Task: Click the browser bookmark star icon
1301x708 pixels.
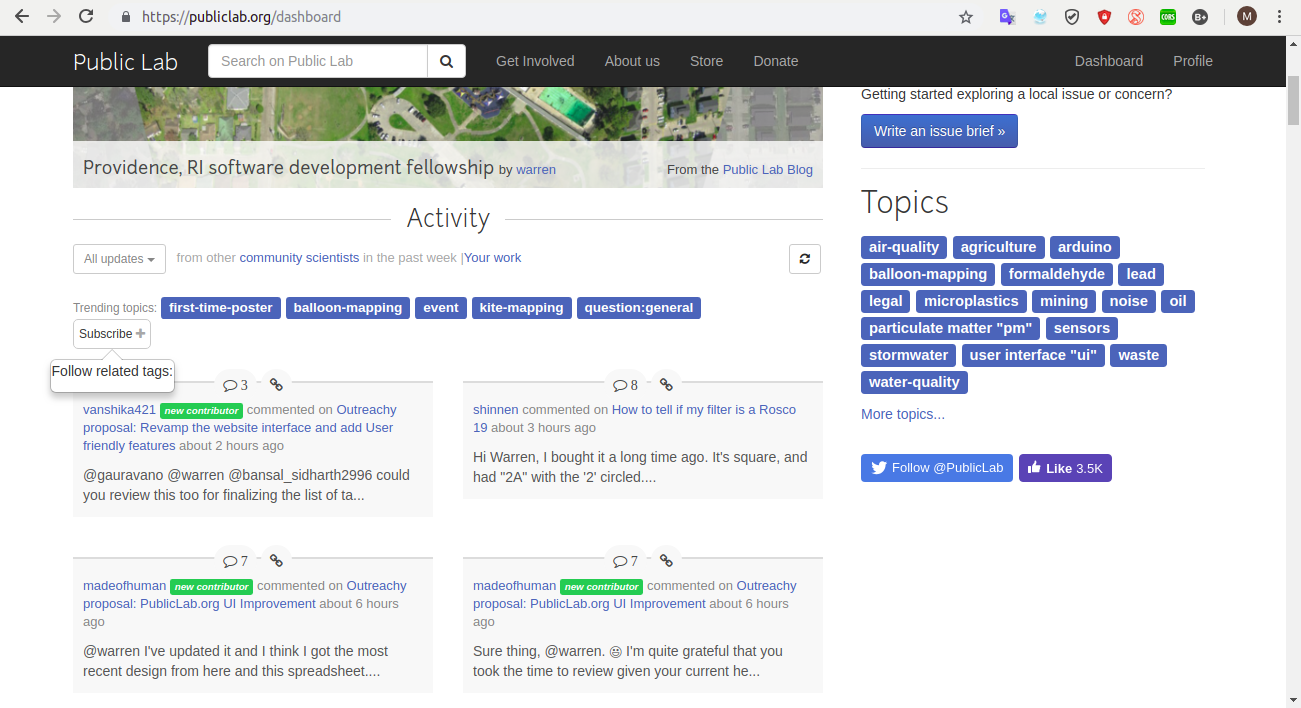Action: 965,17
